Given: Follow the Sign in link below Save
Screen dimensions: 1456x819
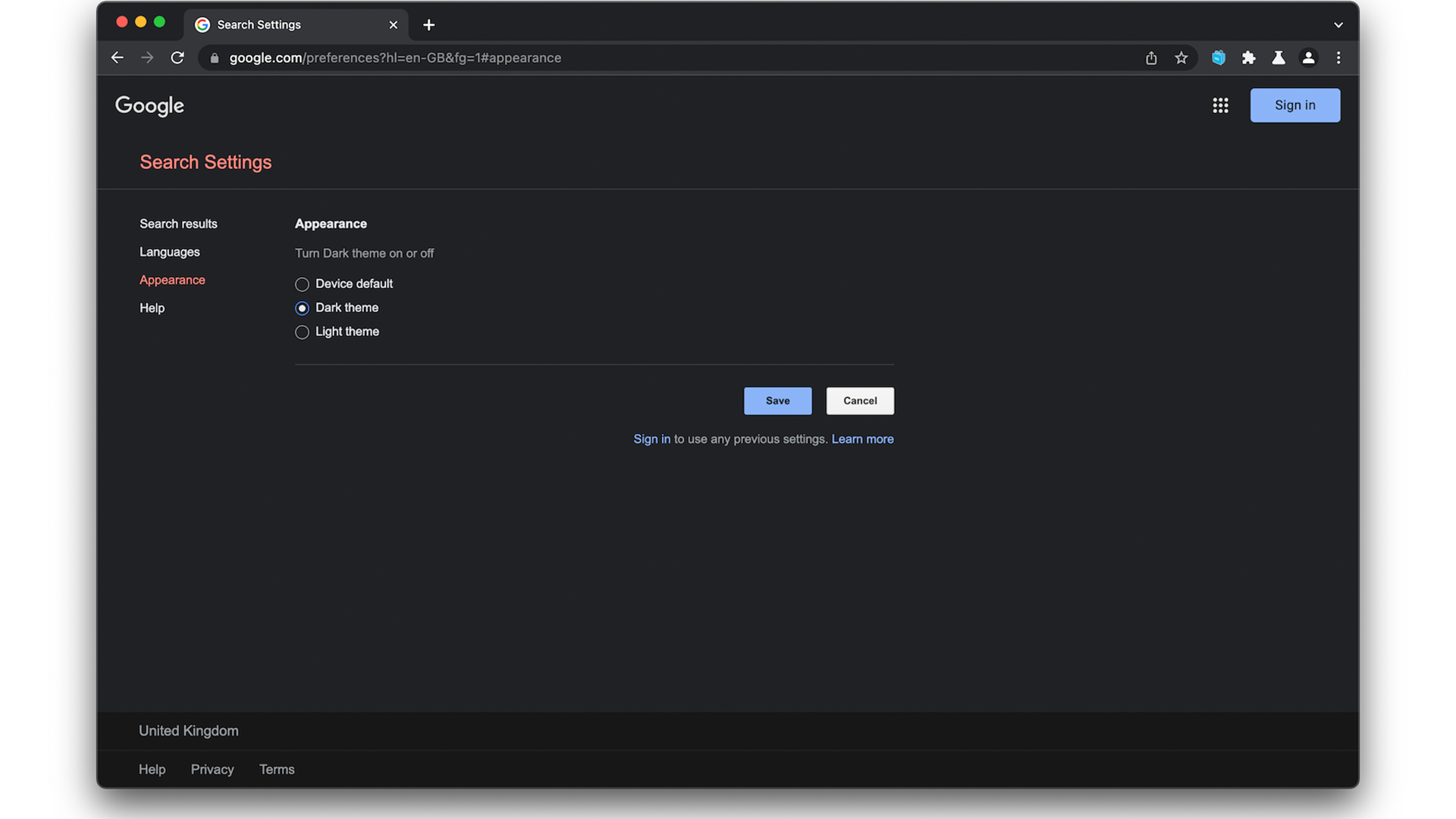Looking at the screenshot, I should pyautogui.click(x=651, y=439).
